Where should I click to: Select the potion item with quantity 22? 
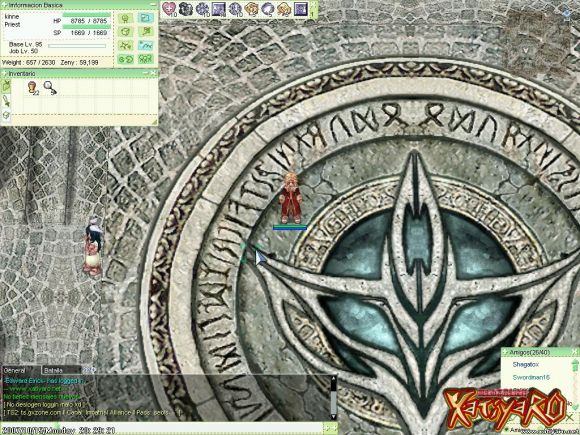pos(33,88)
